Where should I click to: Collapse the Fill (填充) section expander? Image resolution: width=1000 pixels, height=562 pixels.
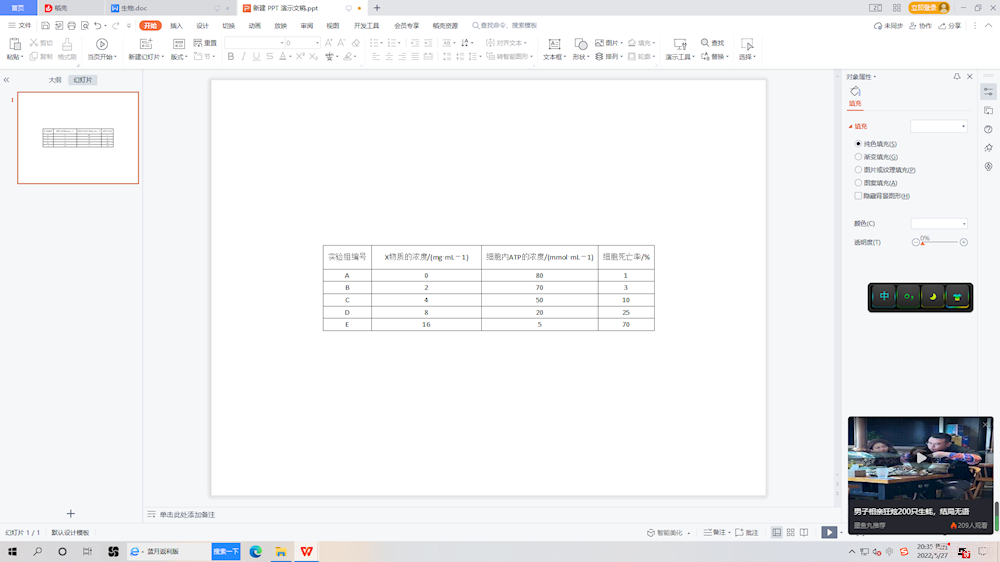coord(850,126)
